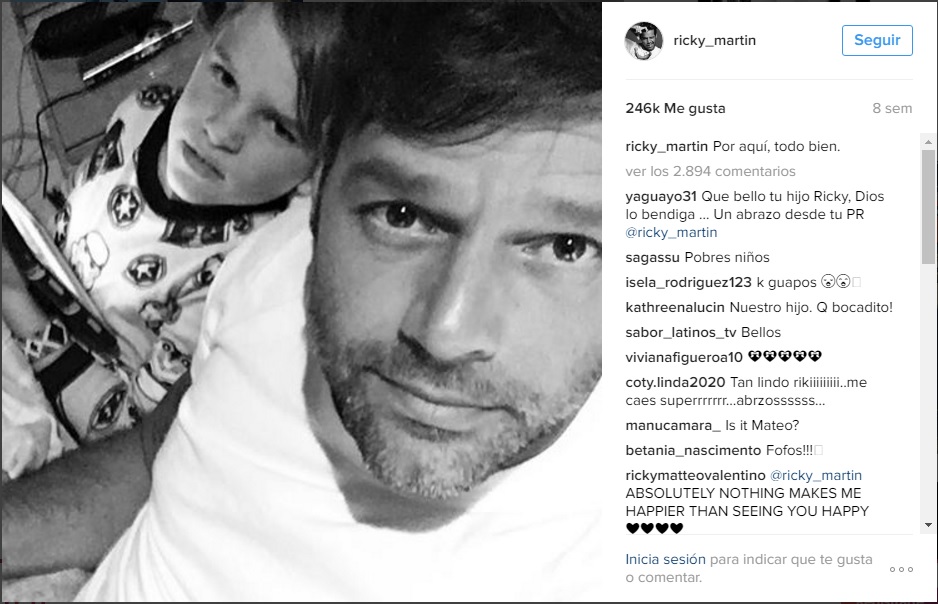Open coty.linda2020 commenter profile
This screenshot has height=604, width=938.
point(675,382)
